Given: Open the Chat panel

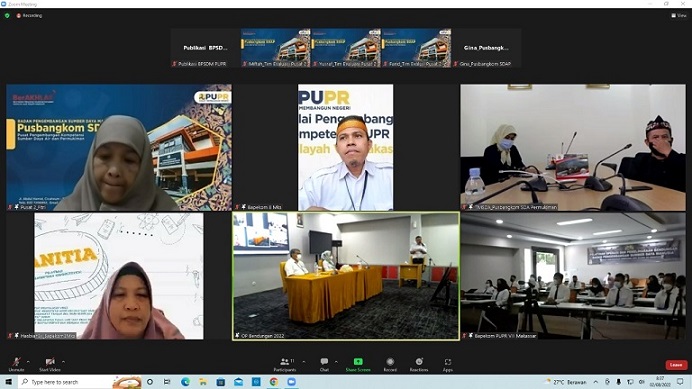Looking at the screenshot, I should (x=324, y=365).
